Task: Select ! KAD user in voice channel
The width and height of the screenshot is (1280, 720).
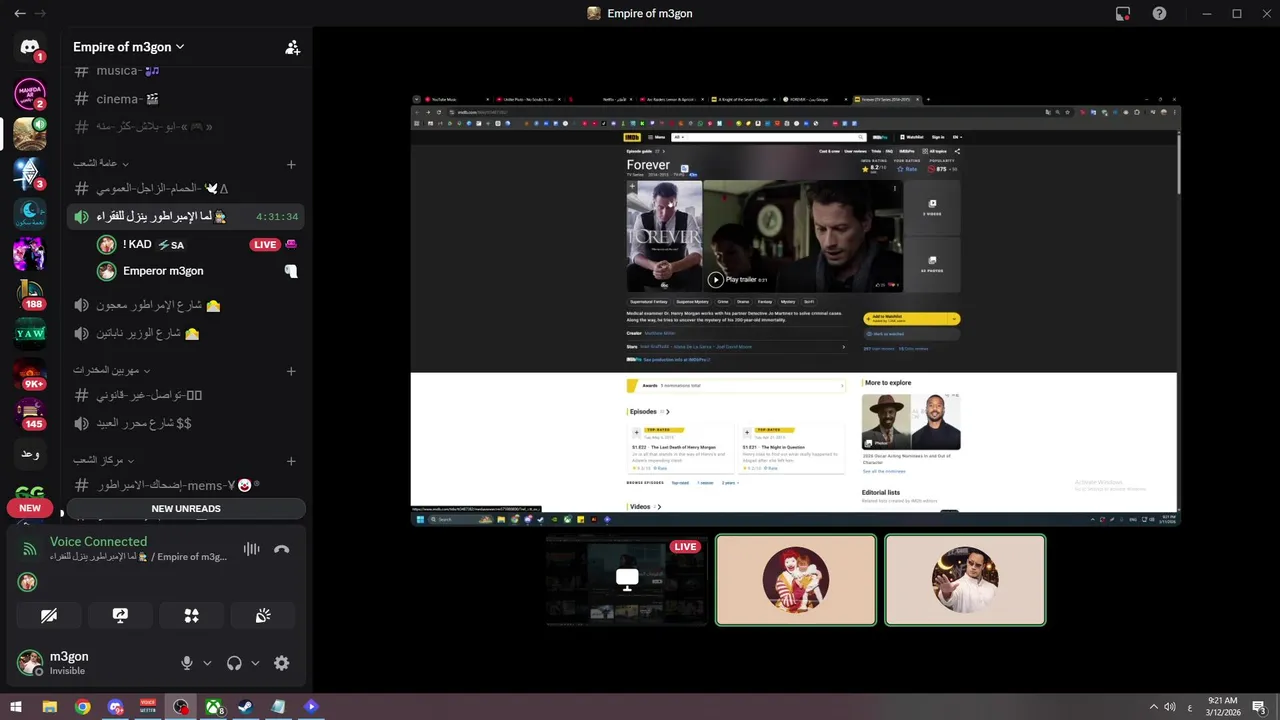Action: pyautogui.click(x=198, y=245)
